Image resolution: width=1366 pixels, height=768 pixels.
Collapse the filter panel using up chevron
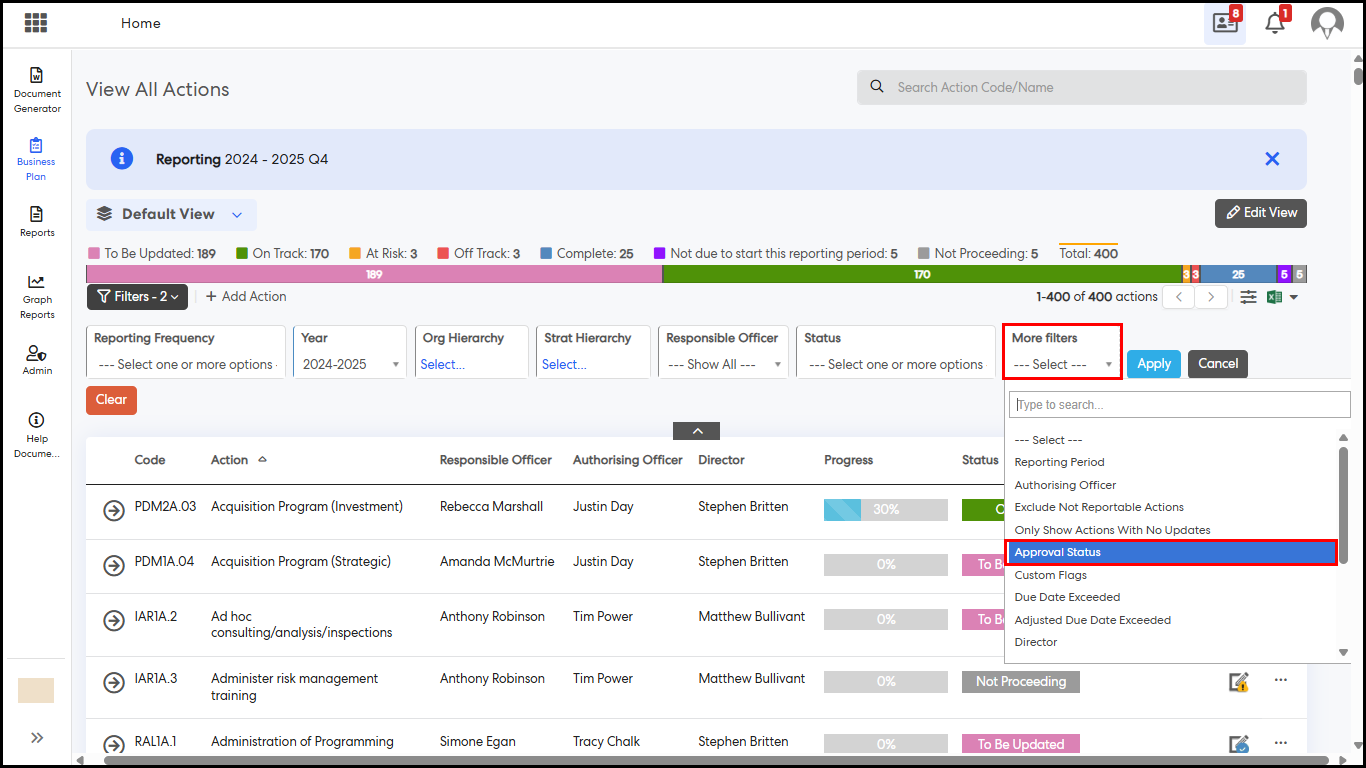(697, 431)
